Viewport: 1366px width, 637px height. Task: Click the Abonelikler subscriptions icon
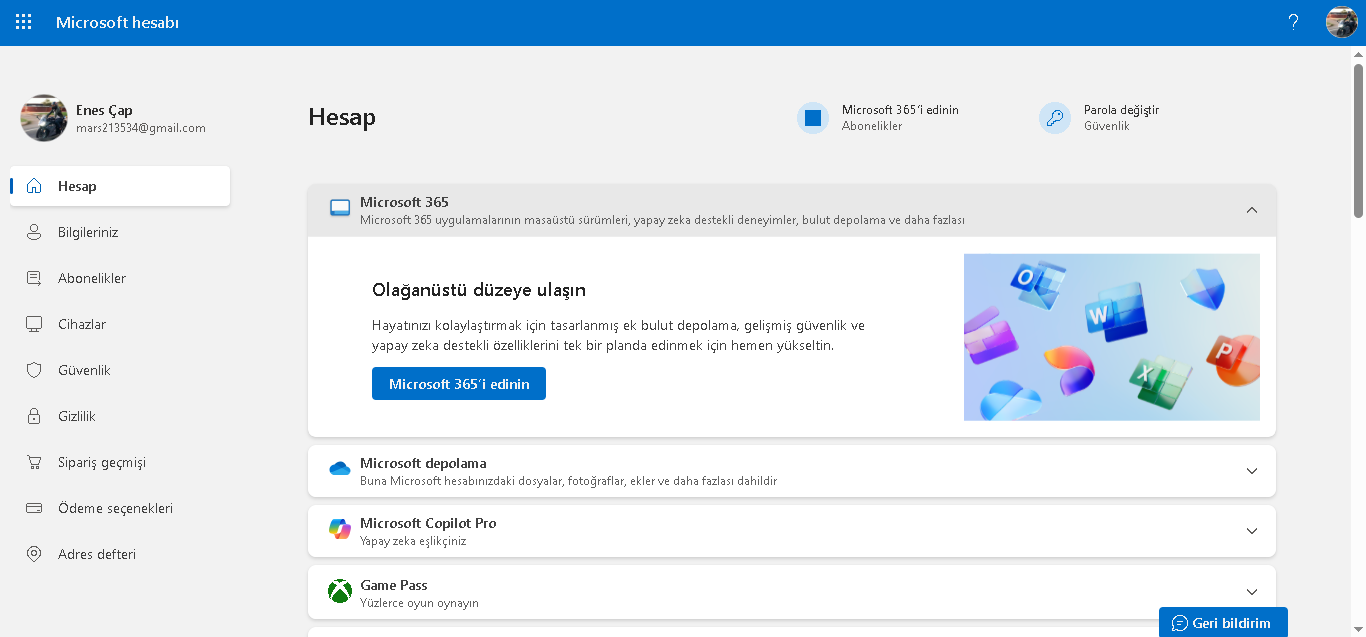tap(34, 278)
